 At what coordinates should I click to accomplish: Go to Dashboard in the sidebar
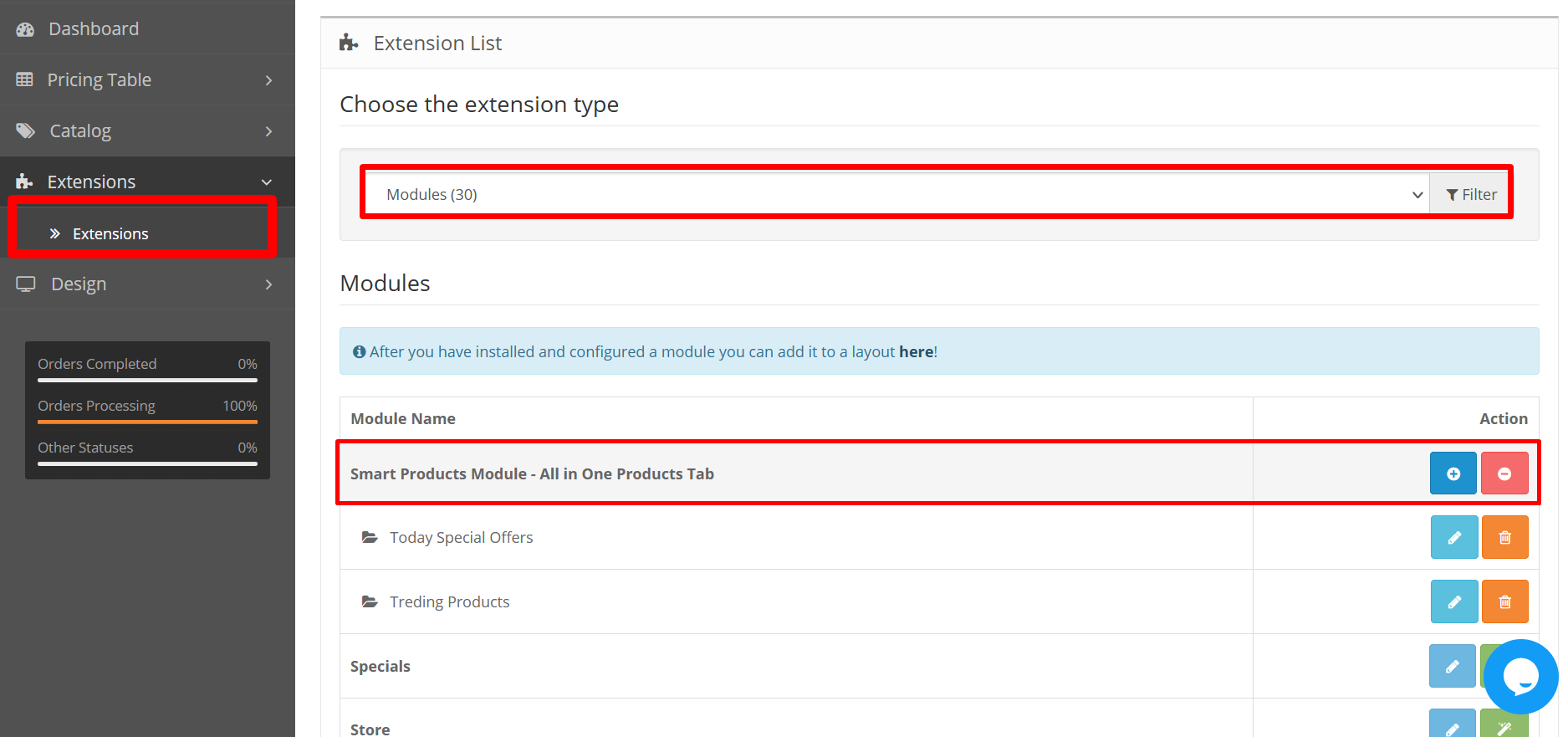pyautogui.click(x=94, y=29)
